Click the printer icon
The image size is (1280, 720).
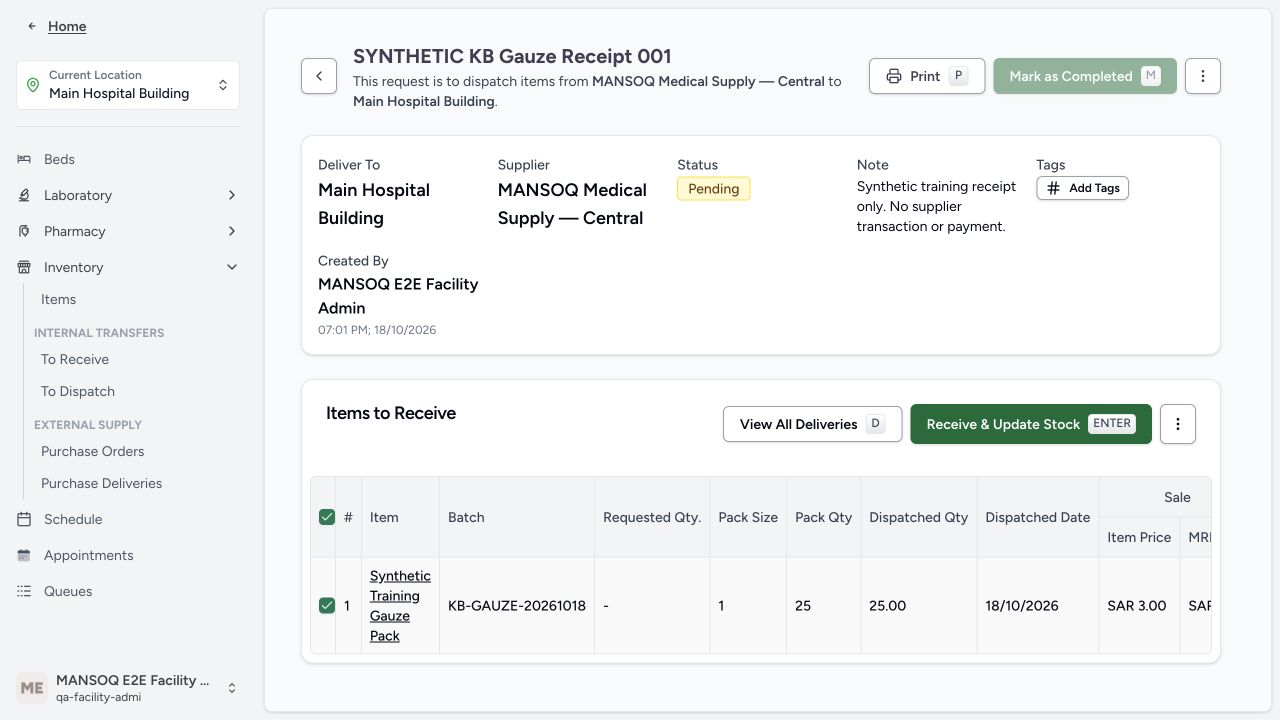[x=894, y=76]
